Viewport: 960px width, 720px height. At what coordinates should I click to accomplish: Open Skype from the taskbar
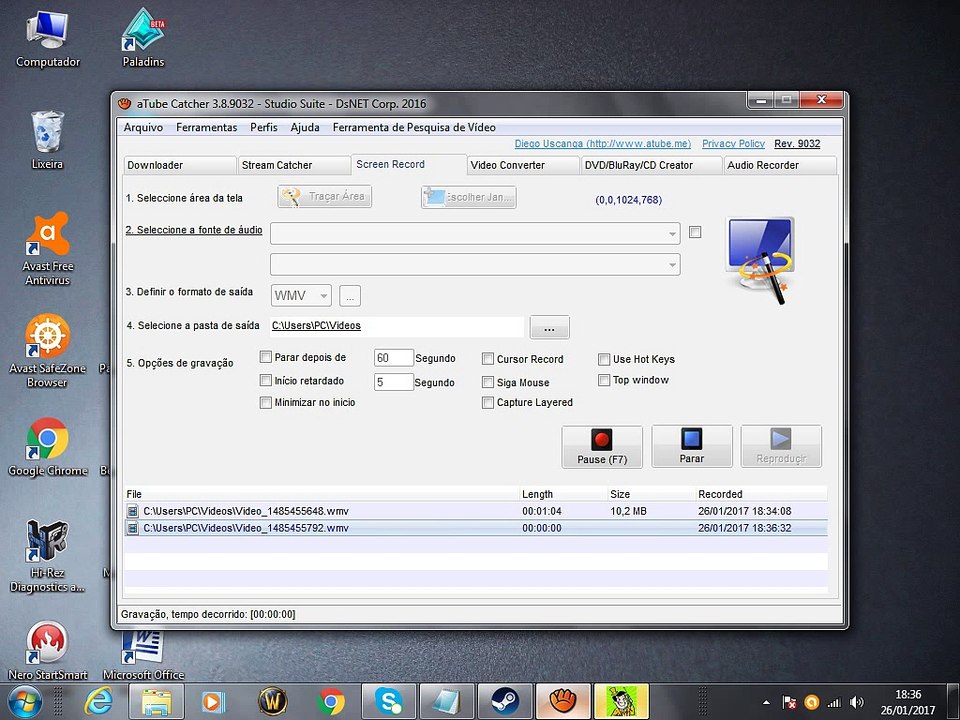click(389, 702)
